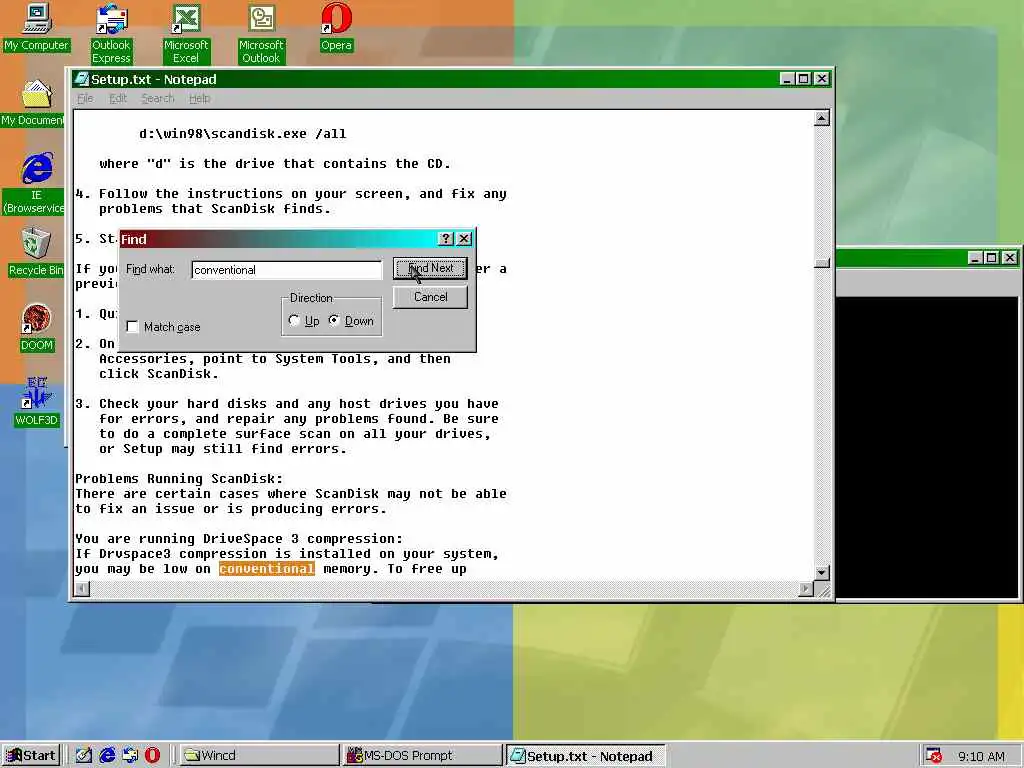The width and height of the screenshot is (1024, 768).
Task: Click the vertical scrollbar up arrow in Notepad
Action: 822,118
